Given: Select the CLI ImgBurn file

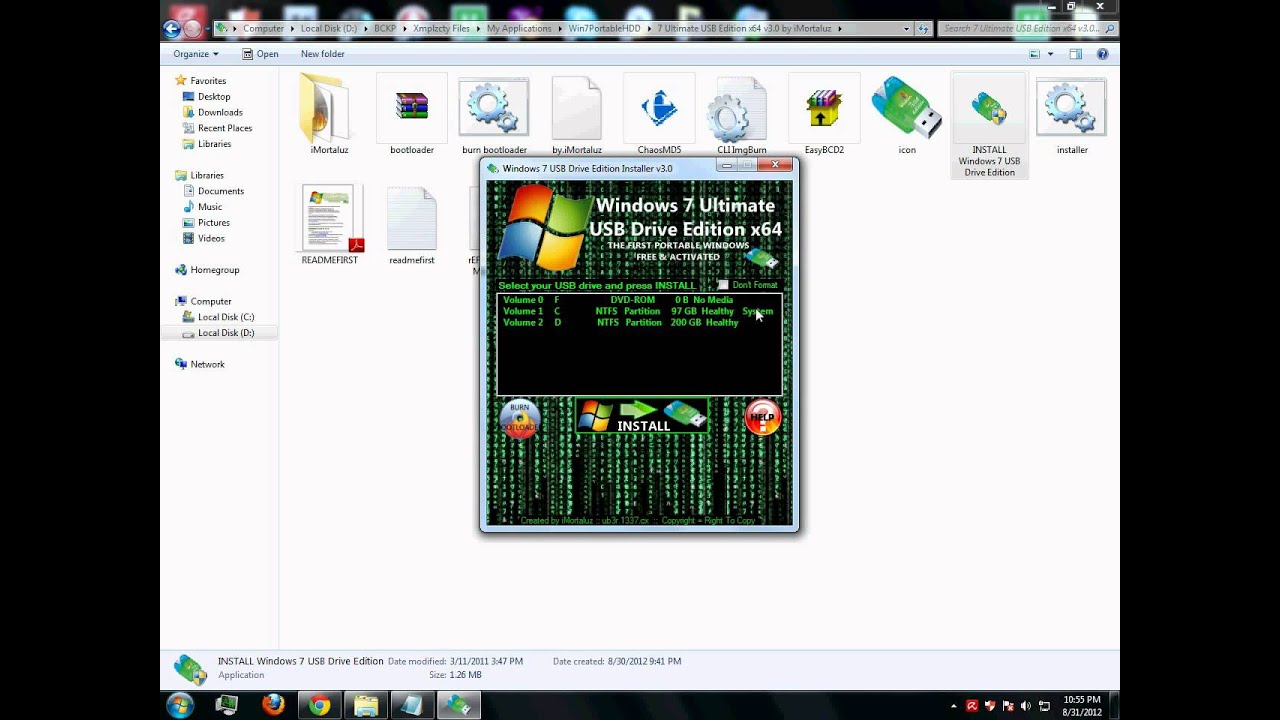Looking at the screenshot, I should 741,112.
